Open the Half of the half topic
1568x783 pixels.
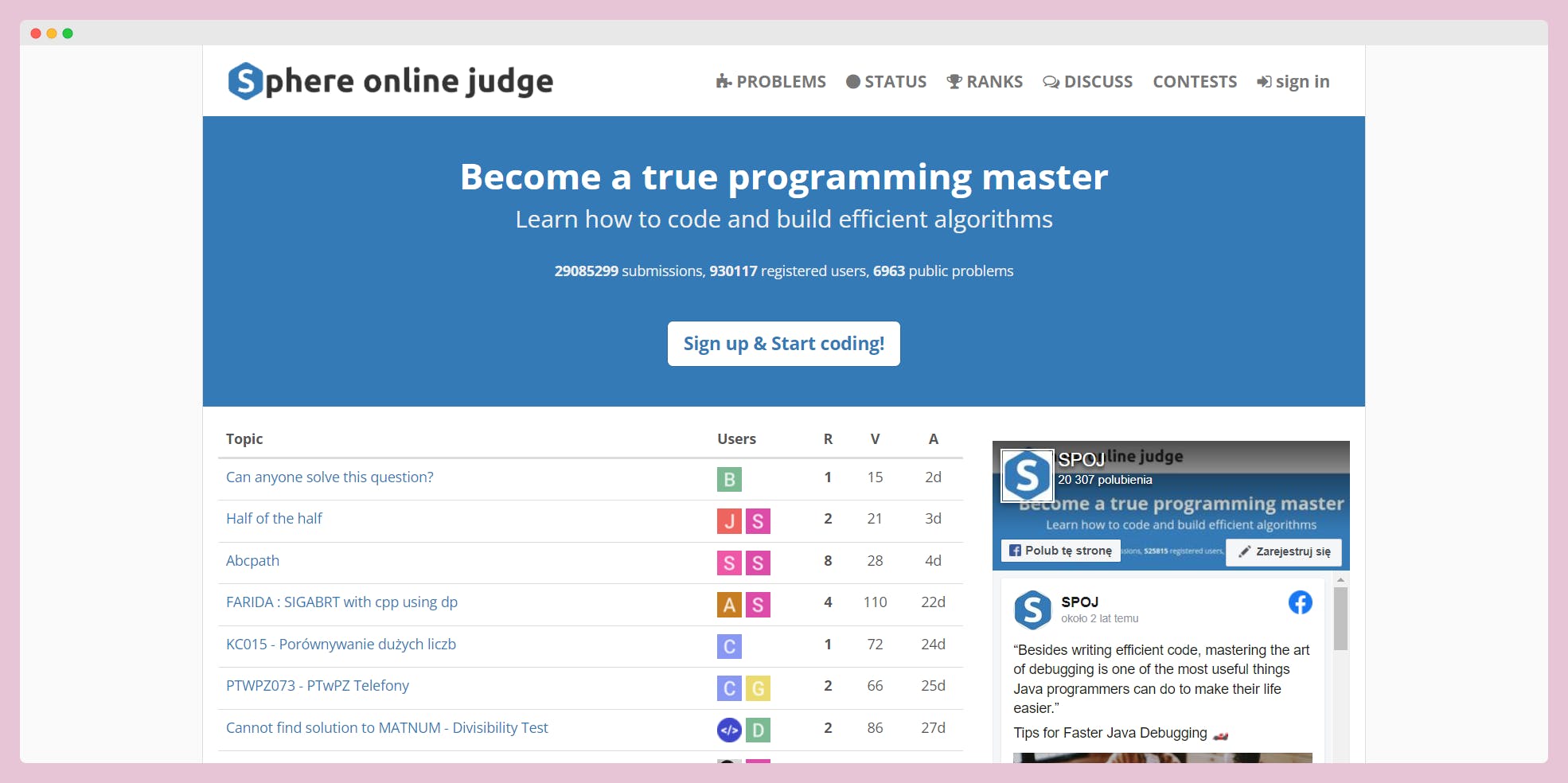(x=274, y=519)
